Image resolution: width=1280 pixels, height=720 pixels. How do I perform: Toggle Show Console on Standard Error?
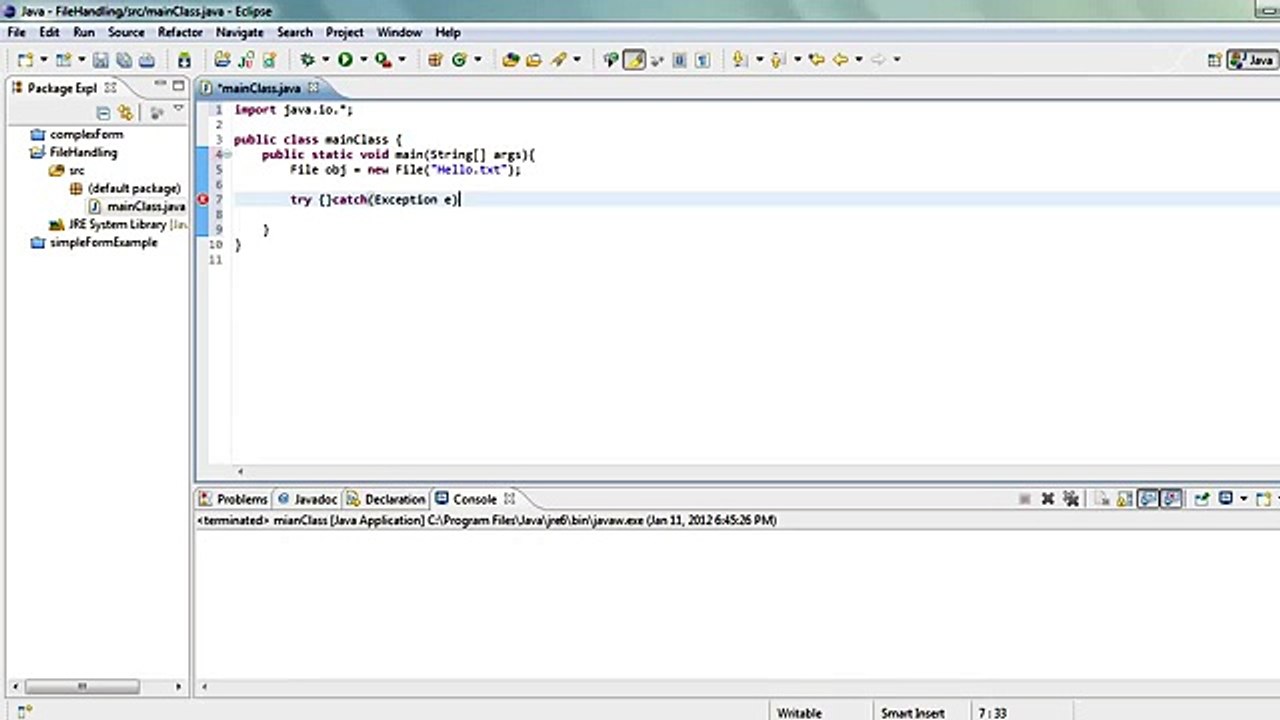coord(1171,498)
